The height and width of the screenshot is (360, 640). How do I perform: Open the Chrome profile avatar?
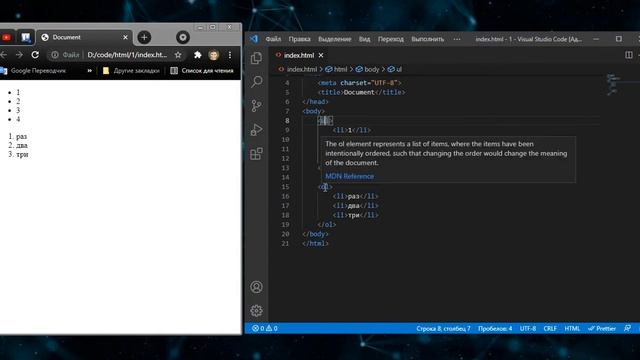(x=213, y=55)
